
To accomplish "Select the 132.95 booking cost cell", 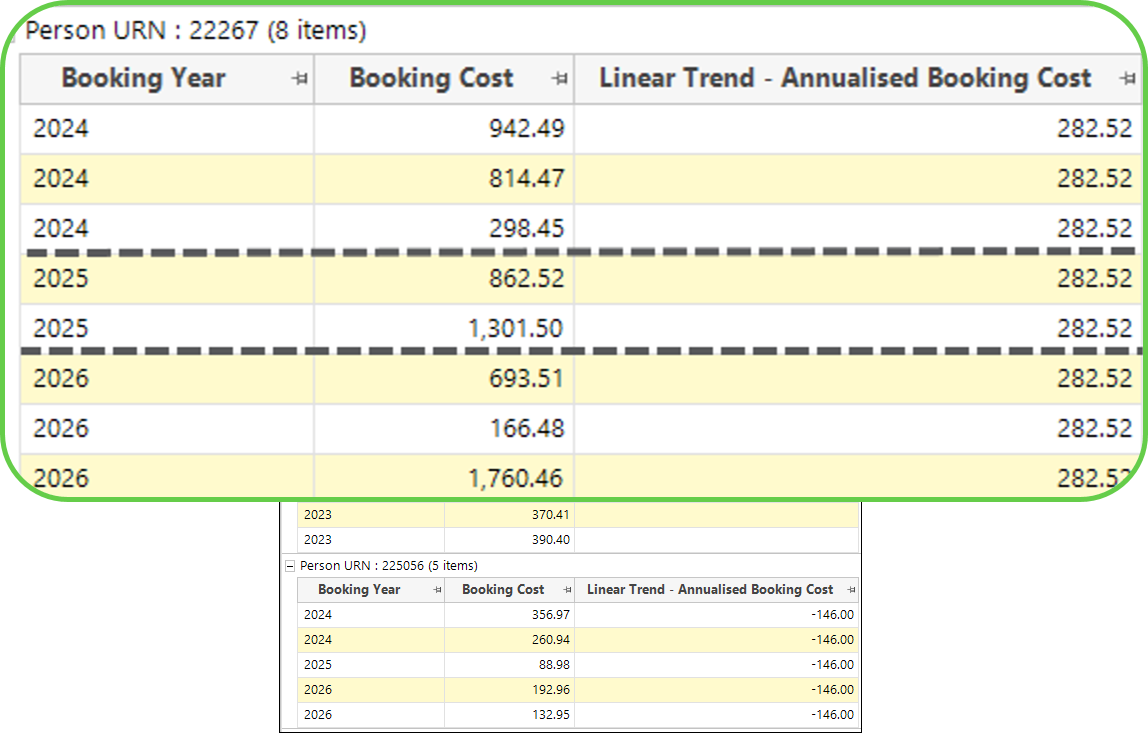I will click(510, 715).
